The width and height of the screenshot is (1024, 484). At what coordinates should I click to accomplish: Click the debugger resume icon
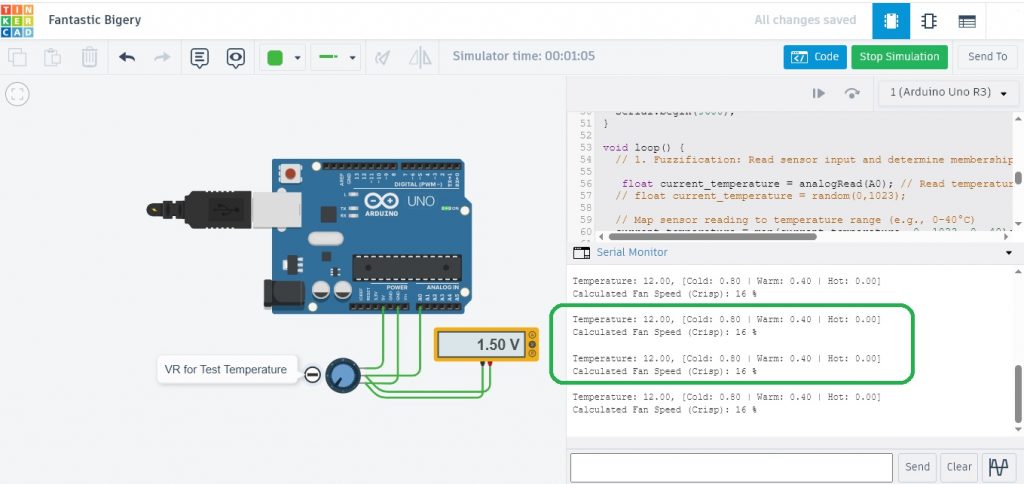tap(818, 93)
